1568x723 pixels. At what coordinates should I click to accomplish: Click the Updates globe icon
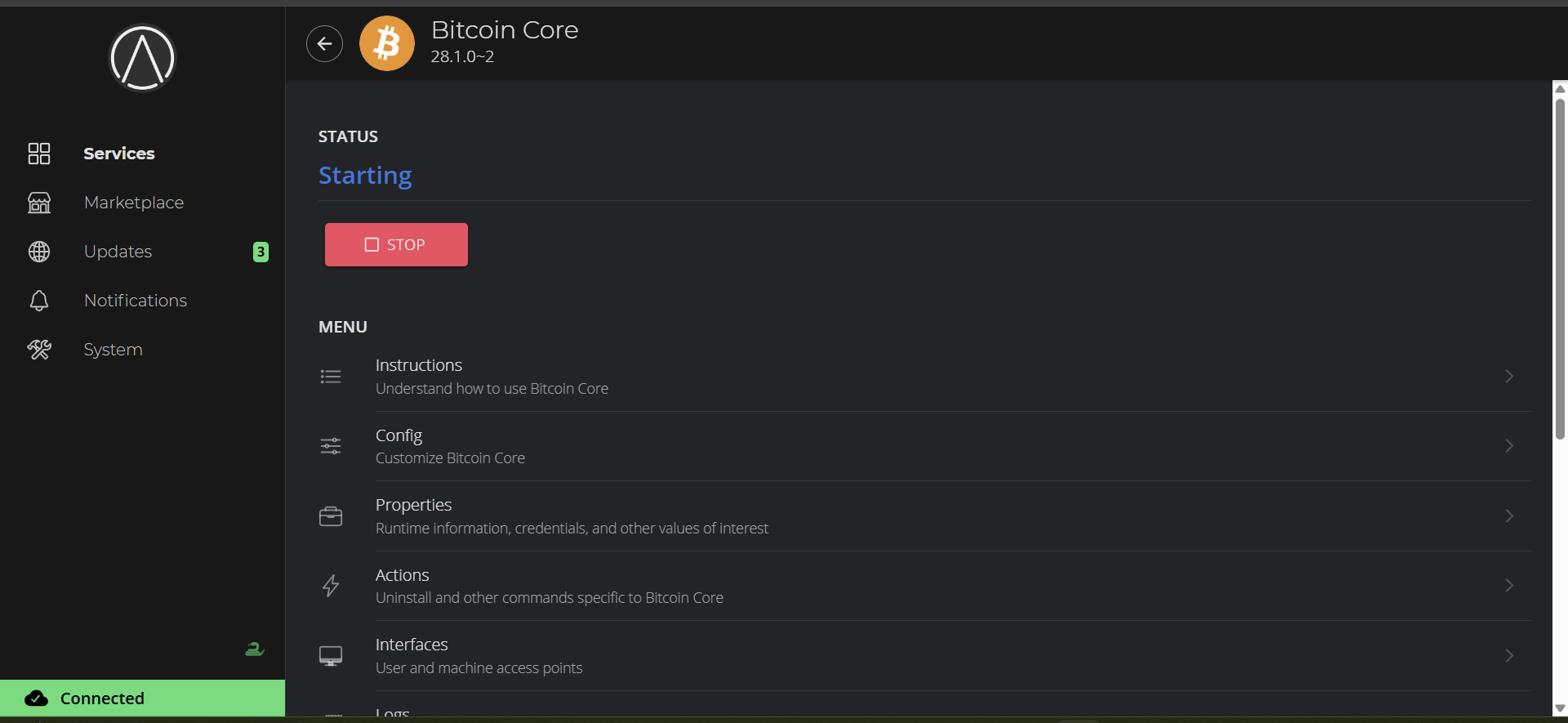pos(39,252)
